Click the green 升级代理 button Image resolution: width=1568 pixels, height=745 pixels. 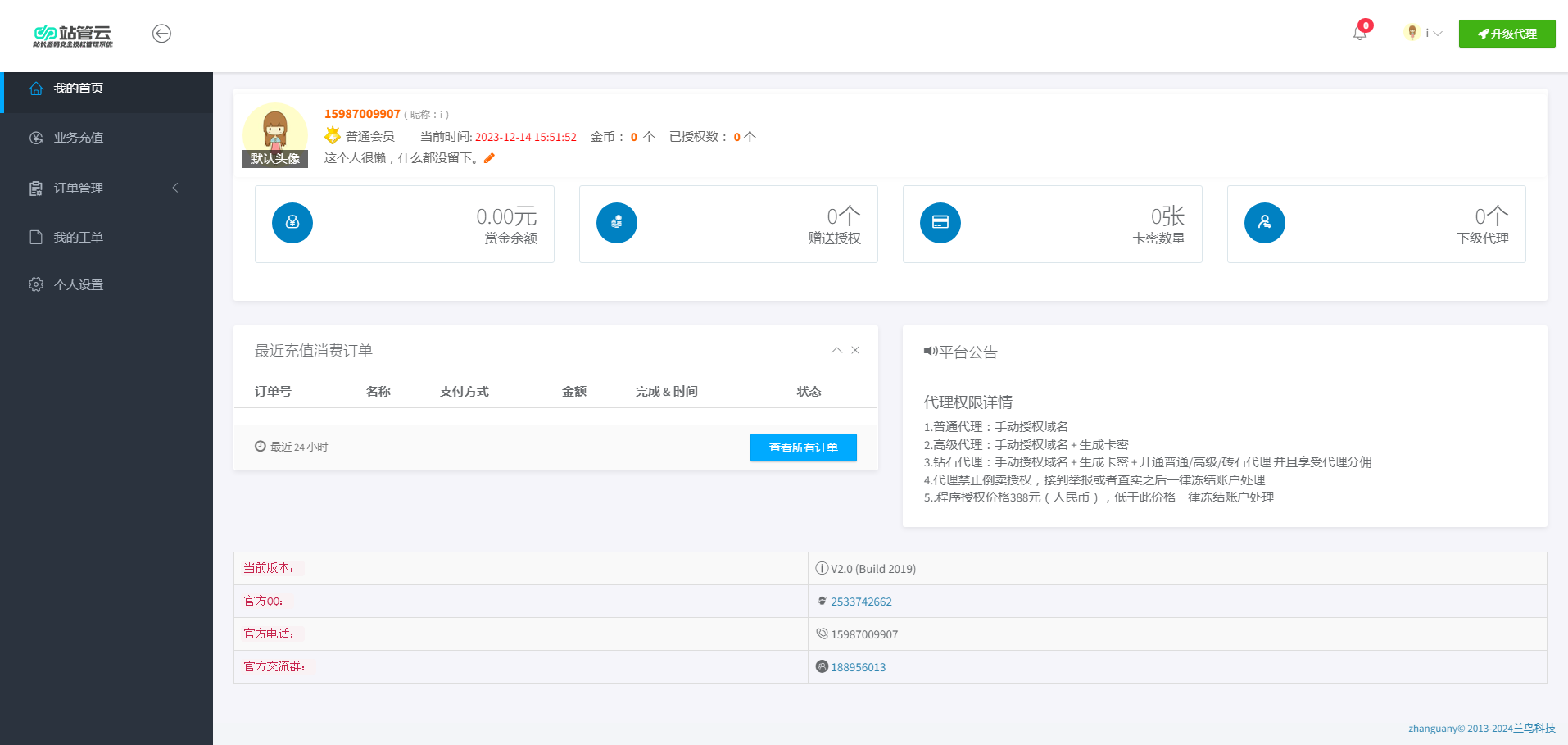coord(1507,34)
